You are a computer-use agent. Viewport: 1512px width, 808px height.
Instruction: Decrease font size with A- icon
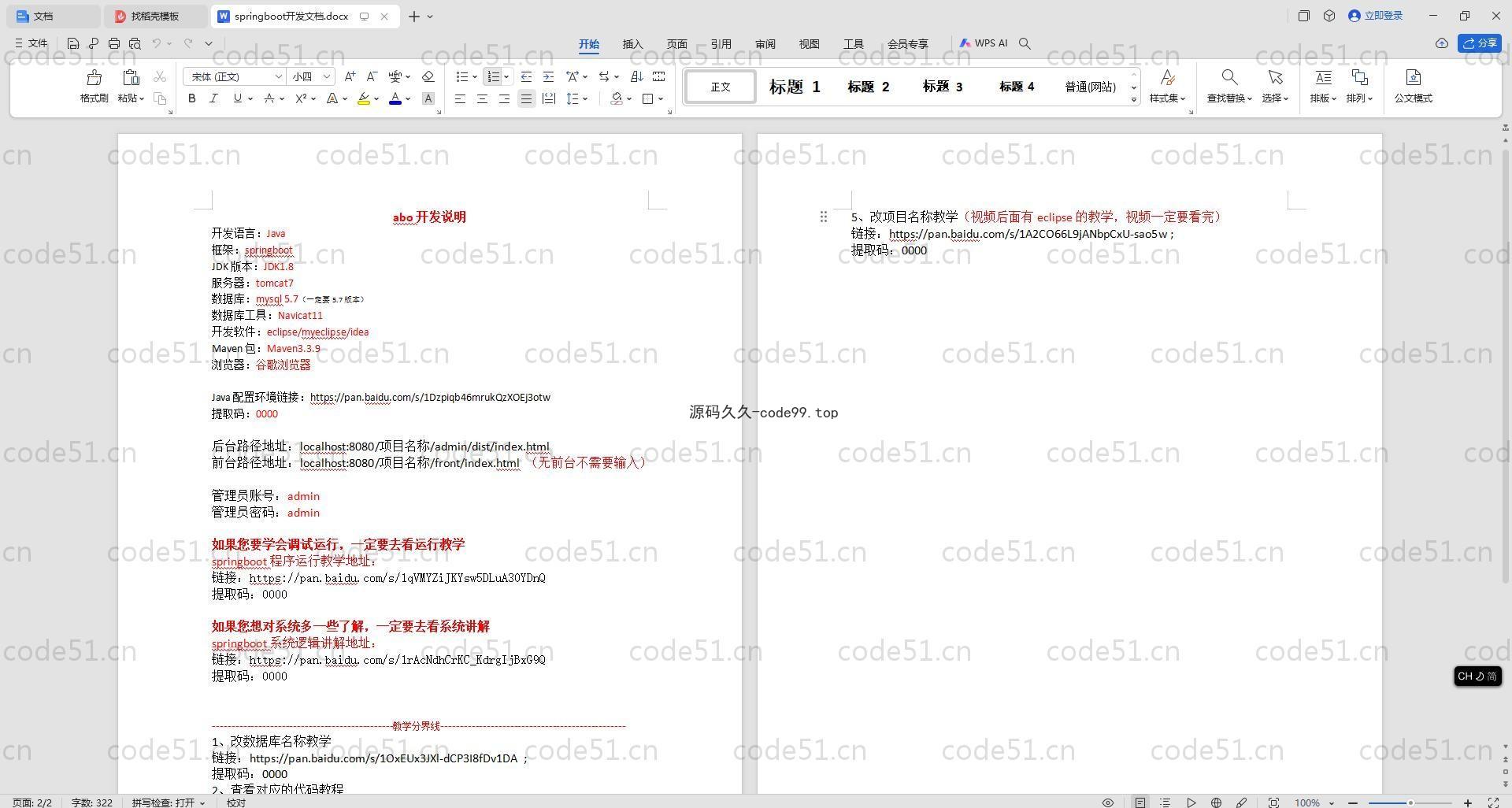(x=372, y=76)
